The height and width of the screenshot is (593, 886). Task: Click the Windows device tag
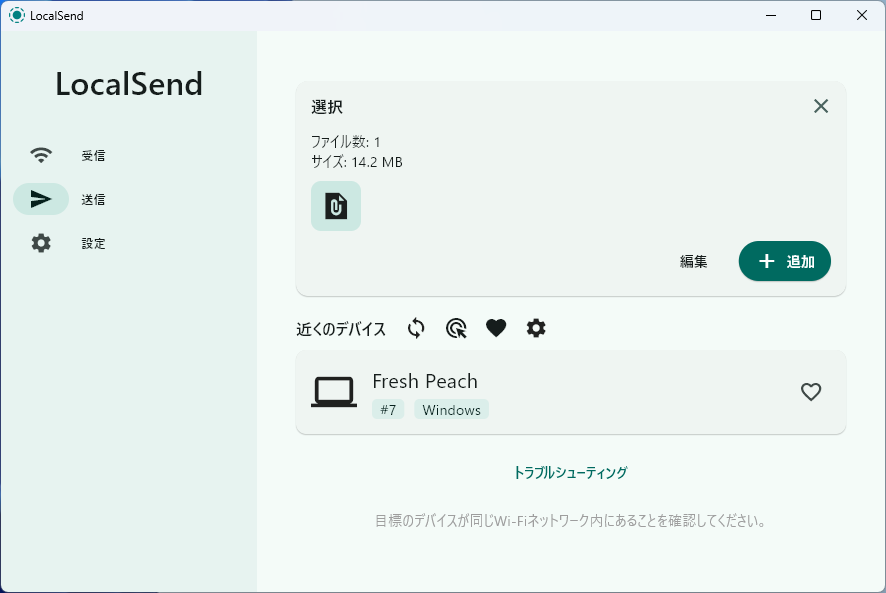point(451,410)
